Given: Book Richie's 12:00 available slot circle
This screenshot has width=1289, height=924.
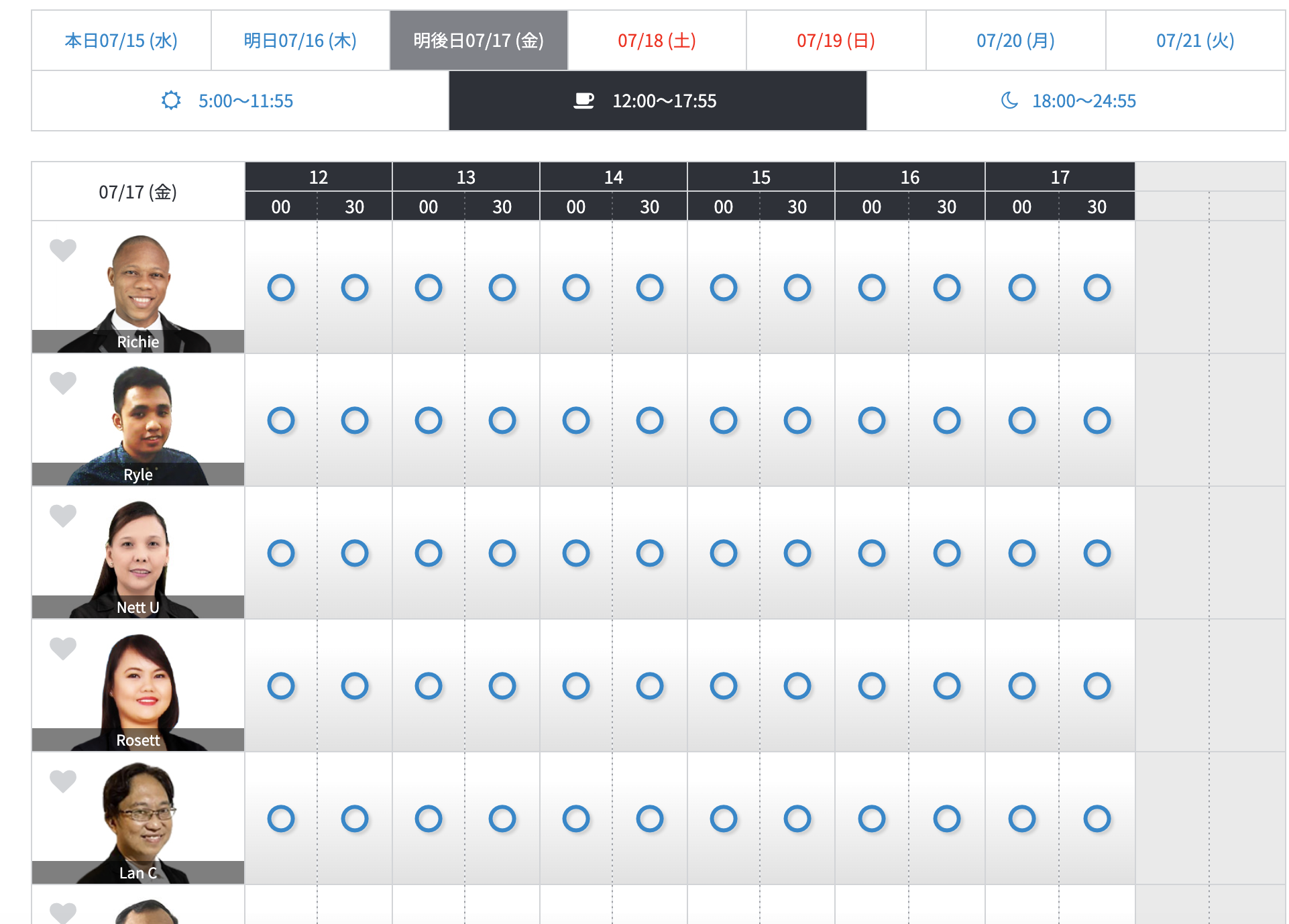Looking at the screenshot, I should click(281, 288).
